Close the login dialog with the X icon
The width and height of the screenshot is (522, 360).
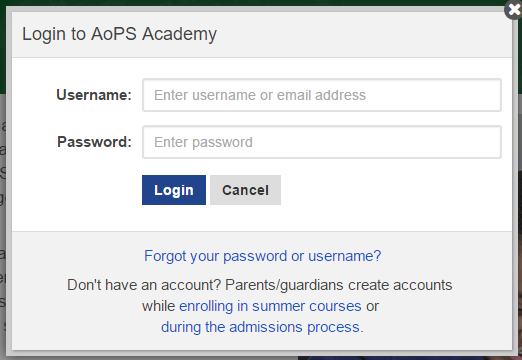pyautogui.click(x=514, y=9)
